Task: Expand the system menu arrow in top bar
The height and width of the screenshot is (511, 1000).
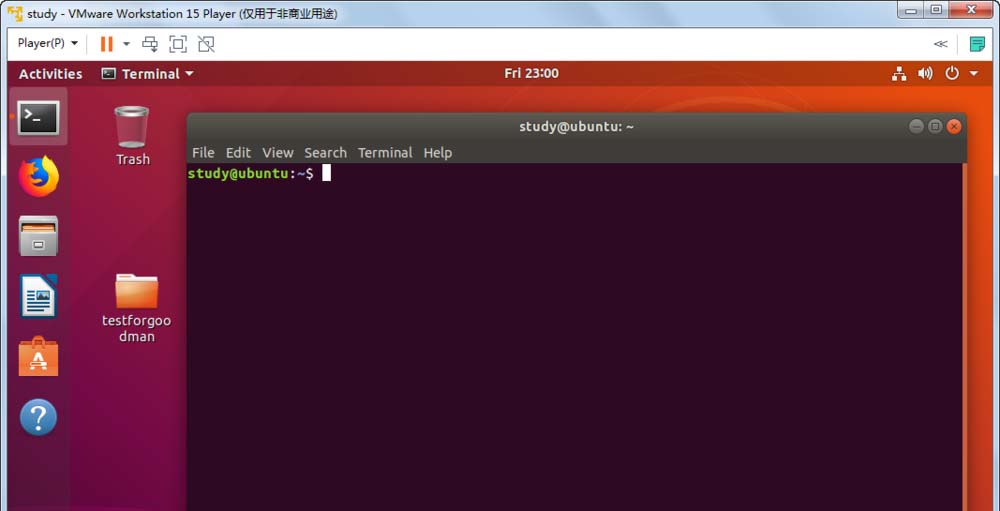Action: click(x=974, y=74)
